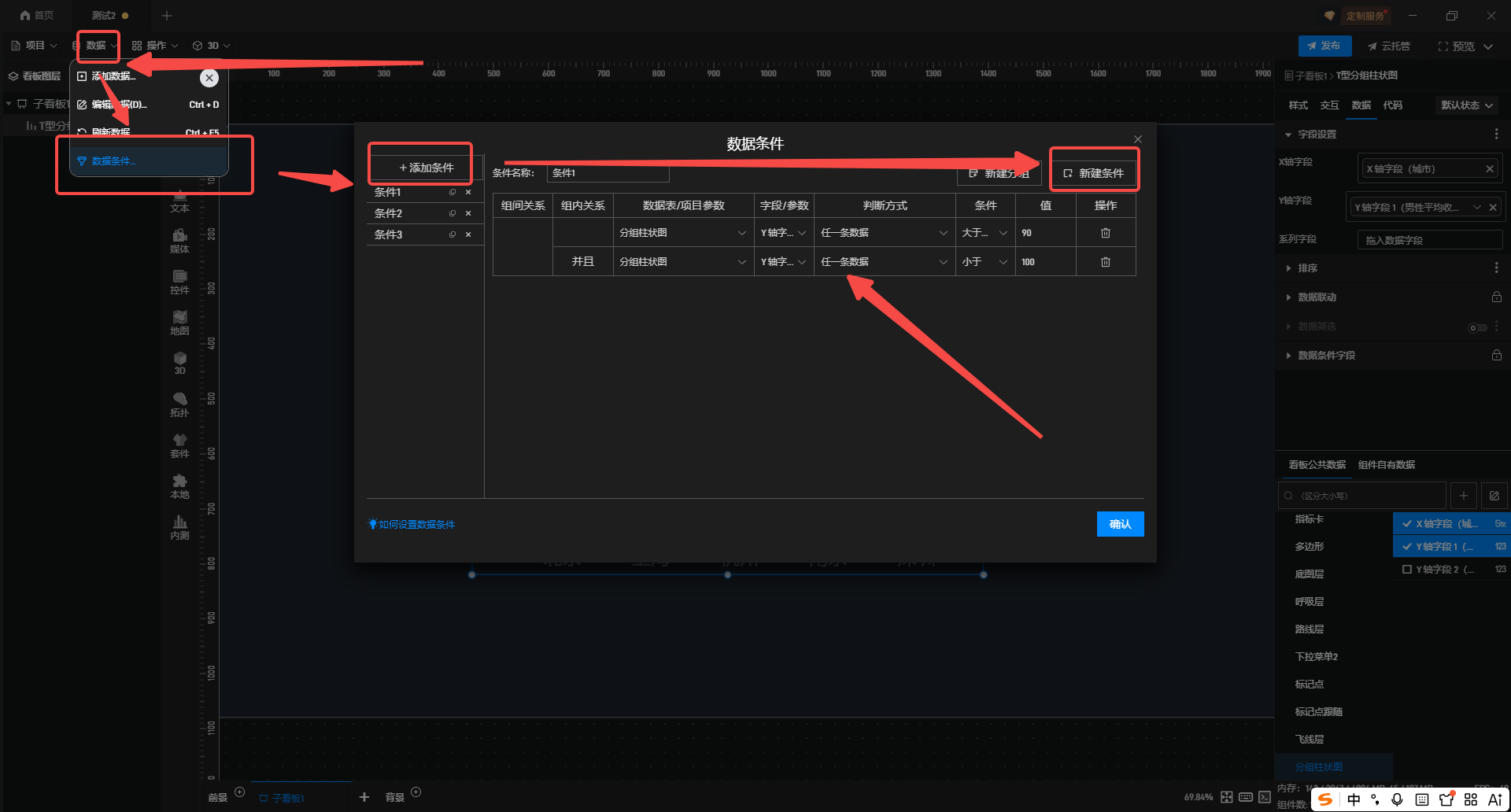Open the 地图 map component icon
This screenshot has height=812, width=1511.
point(179,322)
